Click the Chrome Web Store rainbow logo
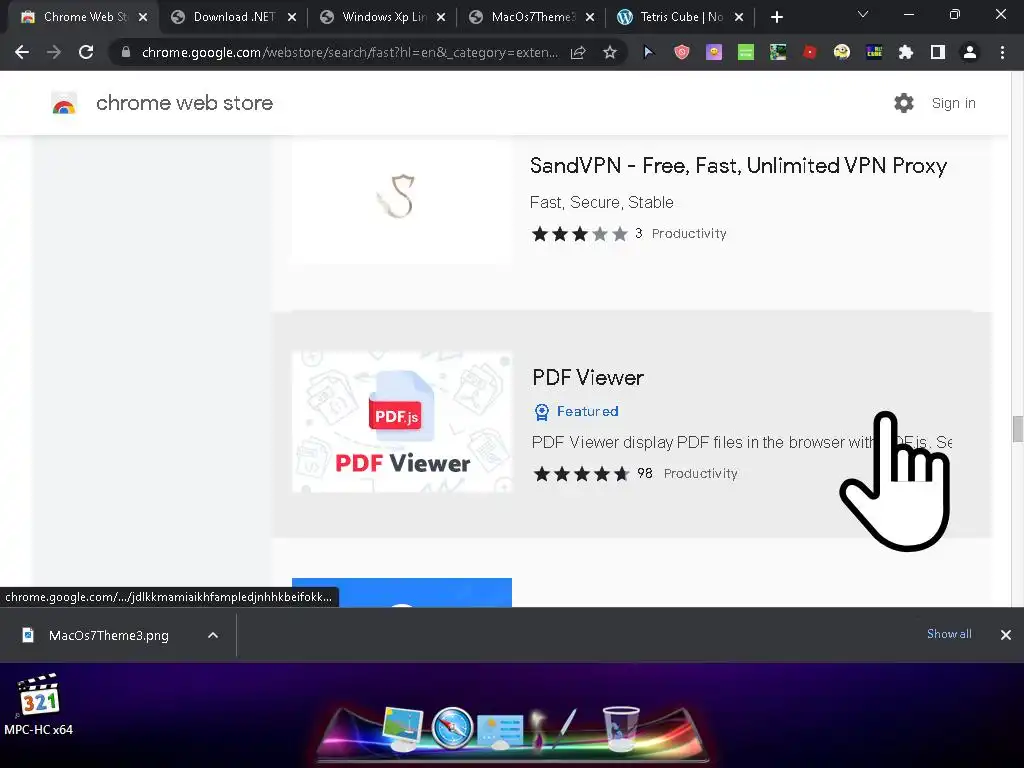This screenshot has width=1024, height=768. [64, 103]
